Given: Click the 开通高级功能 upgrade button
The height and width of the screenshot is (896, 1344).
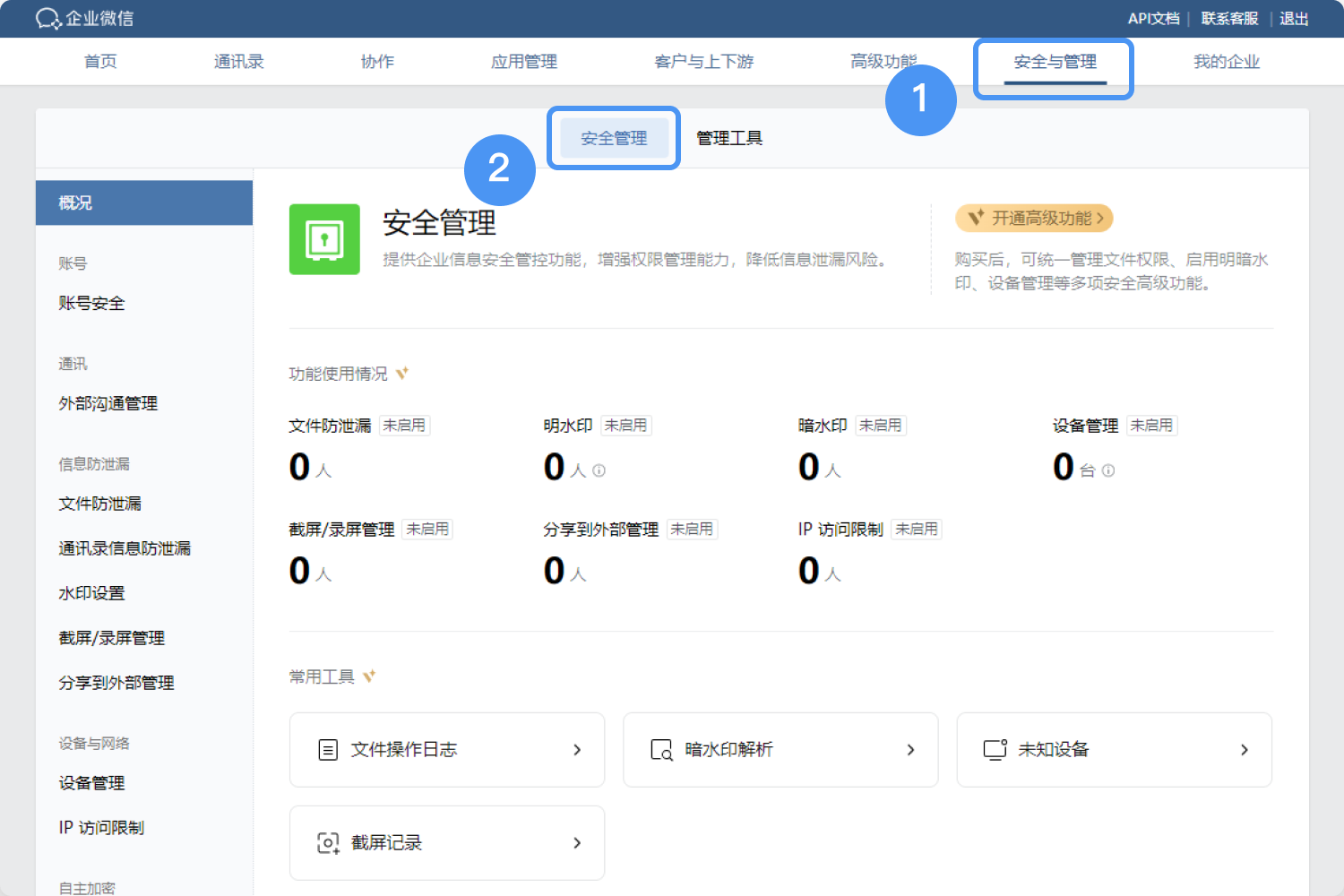Looking at the screenshot, I should click(x=1034, y=219).
